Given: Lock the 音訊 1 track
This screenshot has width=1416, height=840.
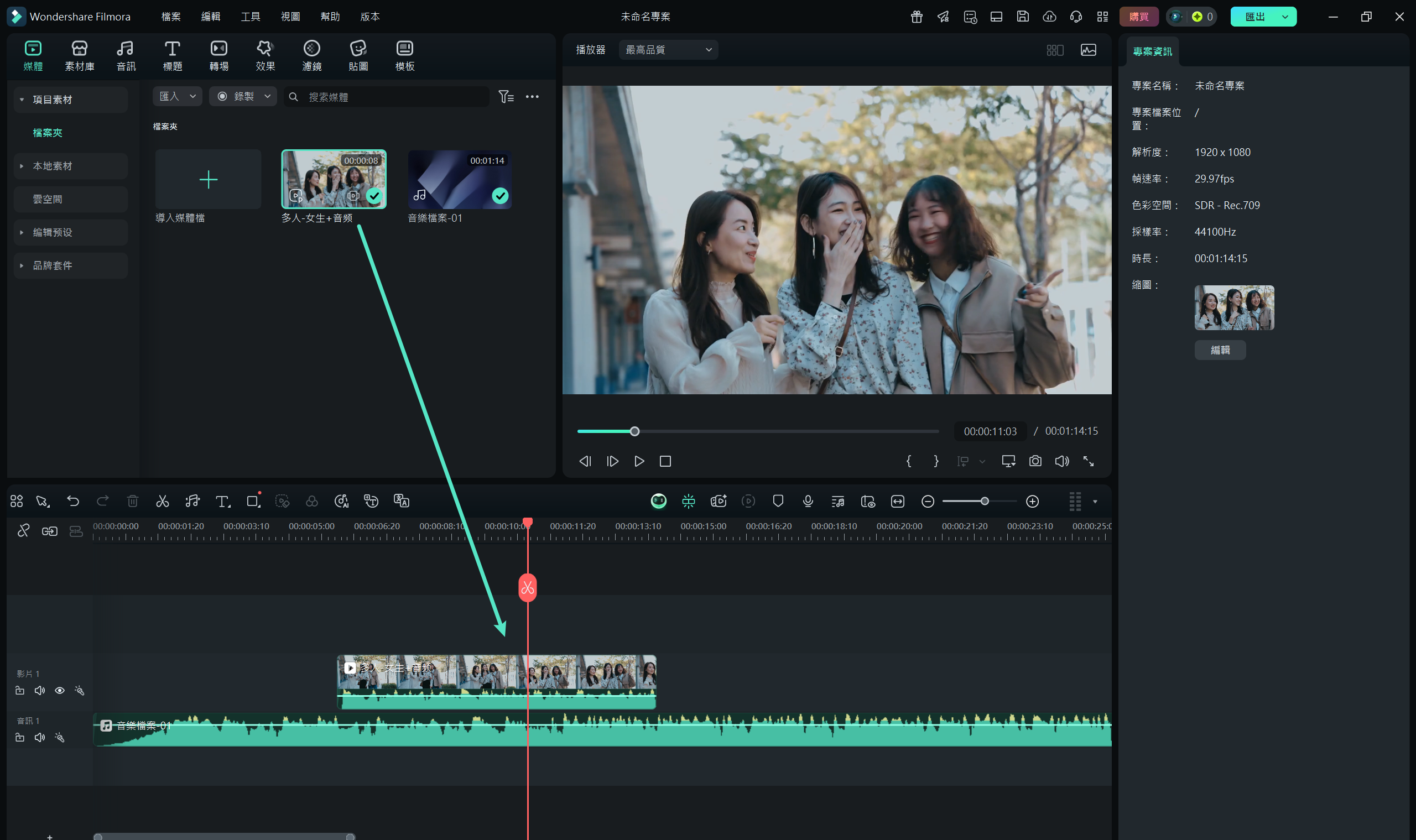Looking at the screenshot, I should click(x=20, y=737).
